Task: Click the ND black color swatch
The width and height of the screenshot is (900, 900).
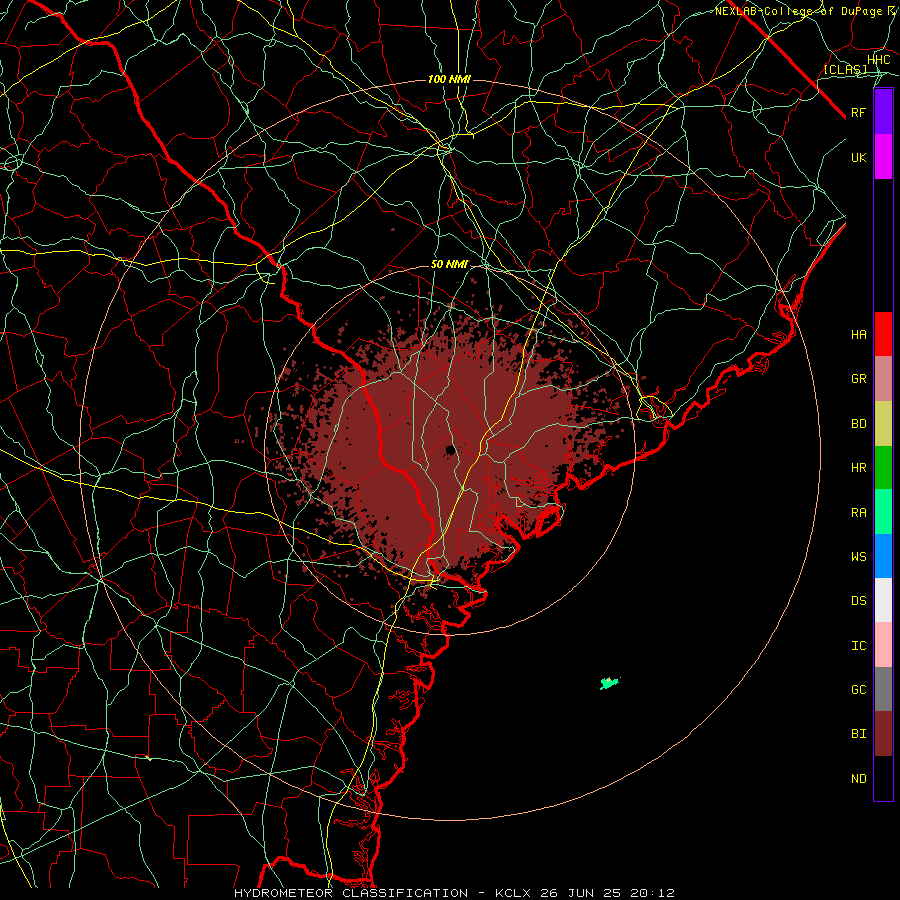Action: point(883,778)
